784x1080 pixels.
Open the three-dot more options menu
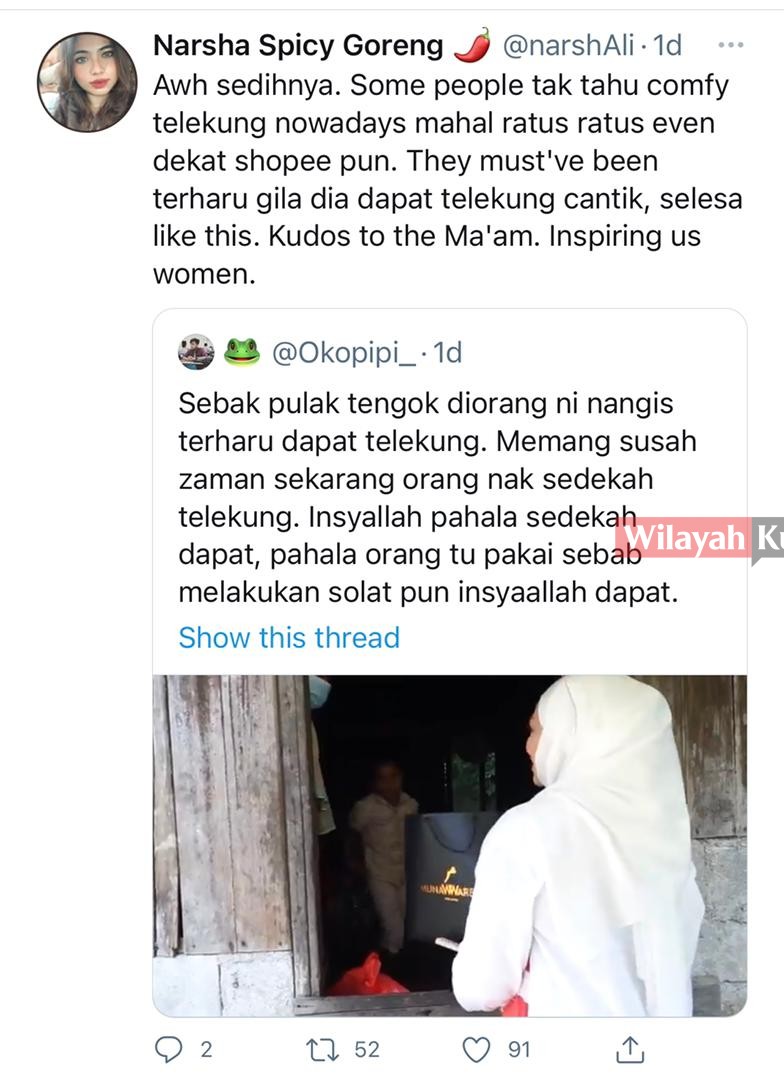pyautogui.click(x=730, y=45)
